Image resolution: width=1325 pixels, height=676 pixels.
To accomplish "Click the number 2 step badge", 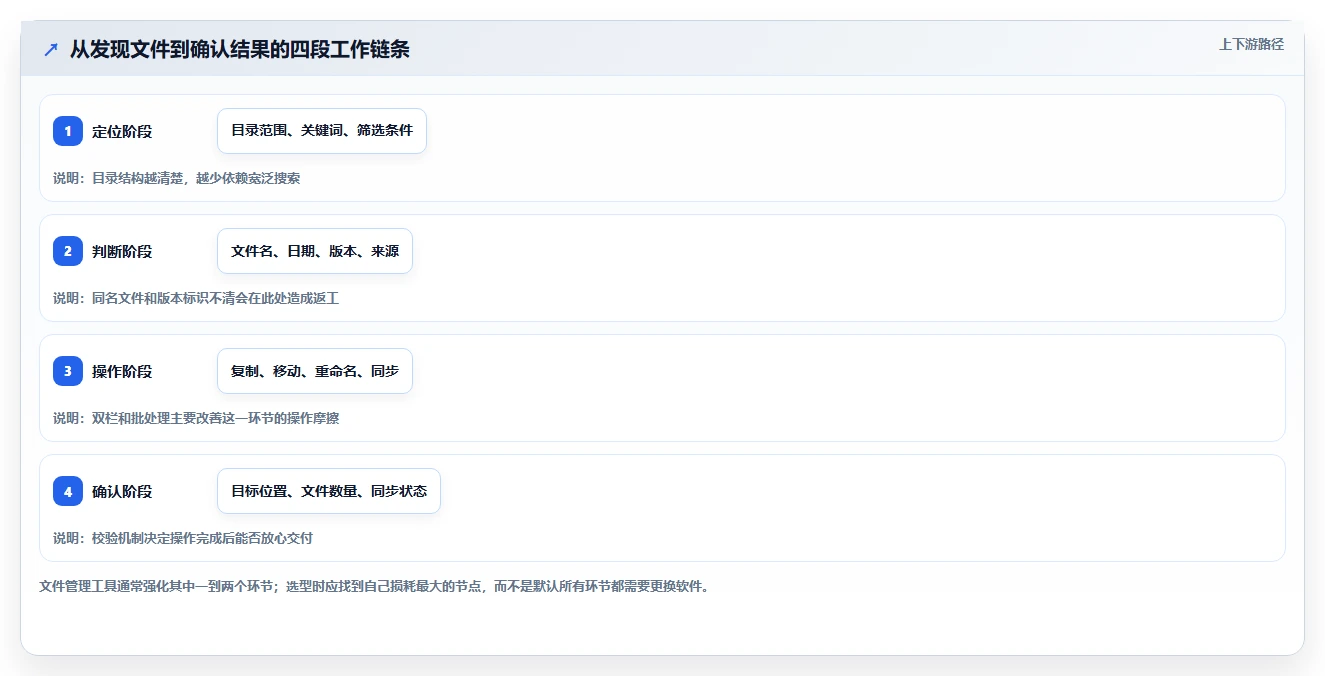I will [x=68, y=251].
